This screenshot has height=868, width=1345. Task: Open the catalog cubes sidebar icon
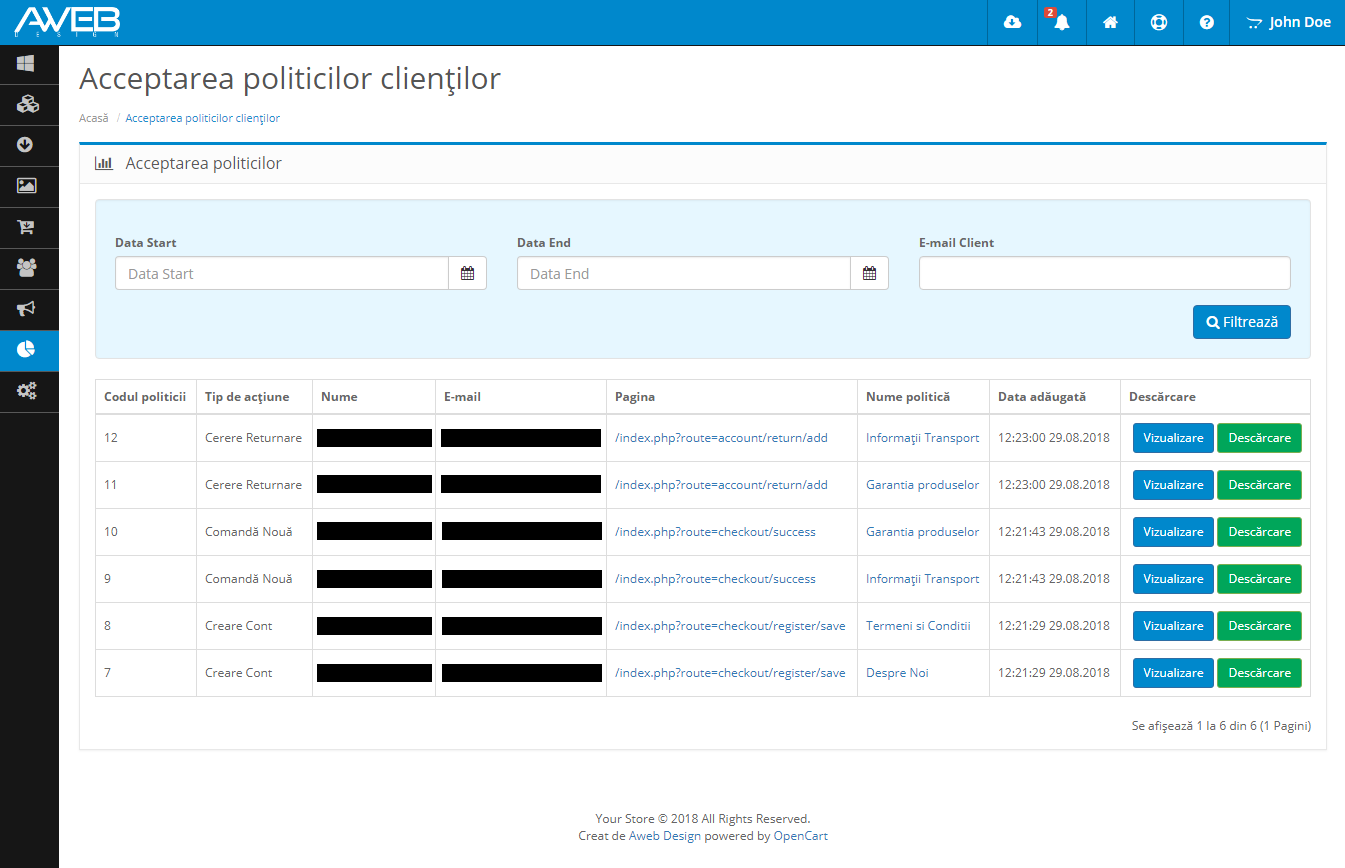click(x=27, y=104)
